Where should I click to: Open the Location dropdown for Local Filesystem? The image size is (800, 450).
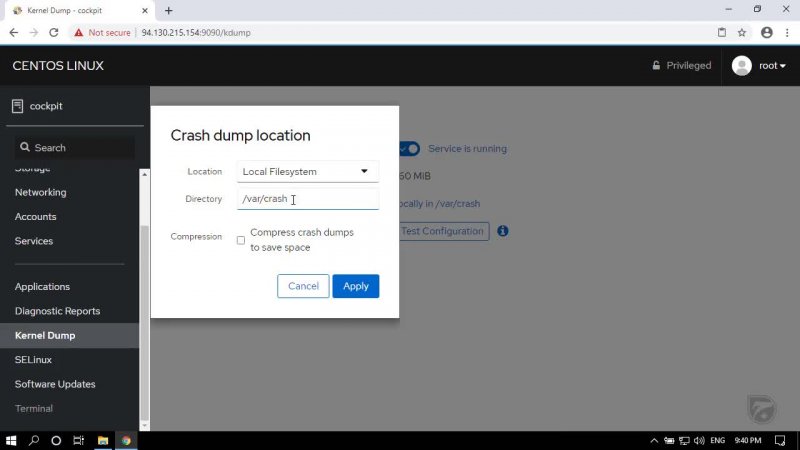307,172
